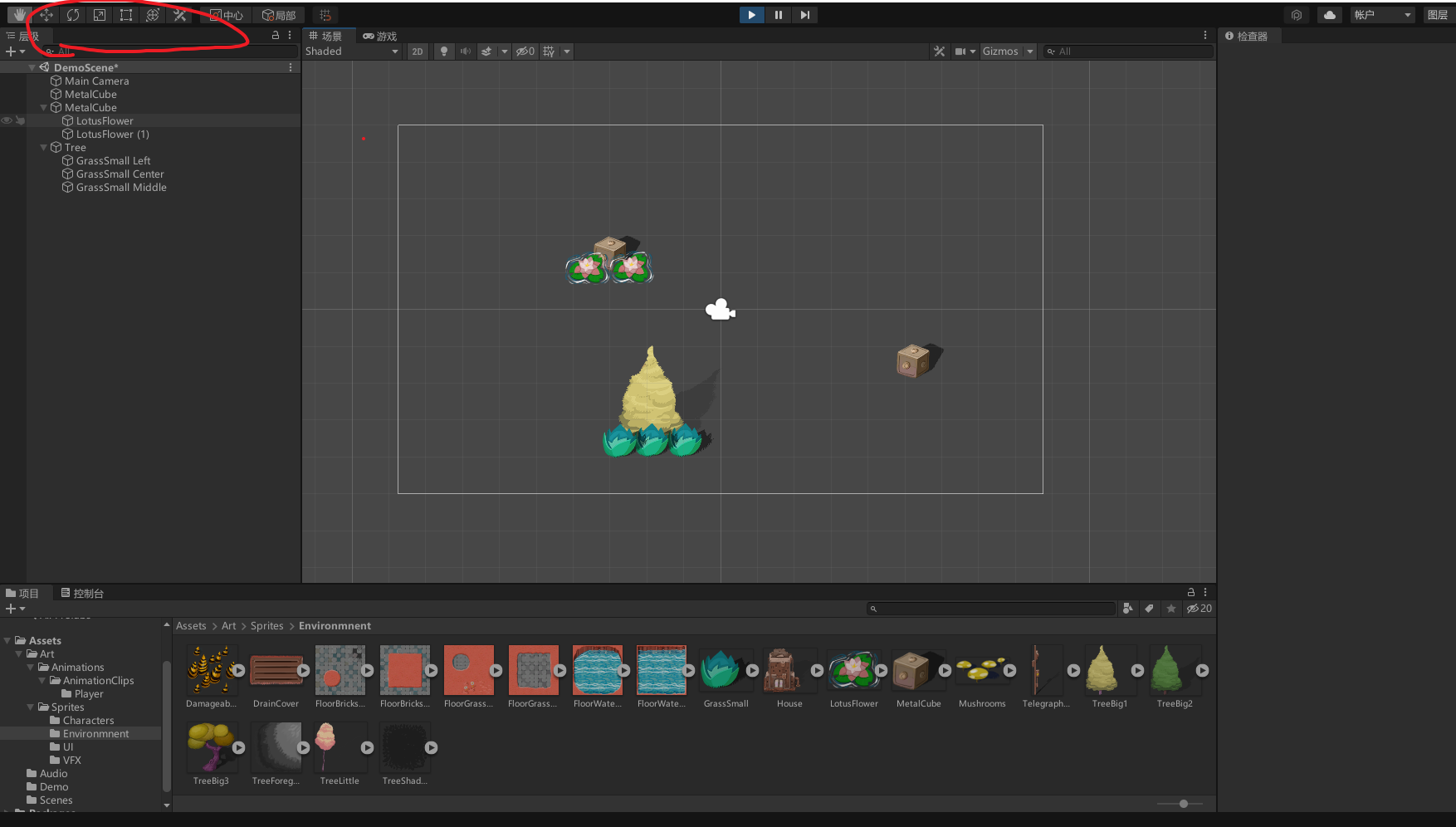Toggle the grid snapping icon
The image size is (1456, 827).
click(325, 15)
